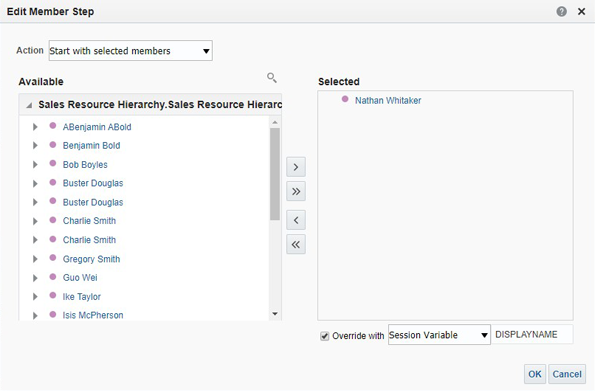Image resolution: width=595 pixels, height=391 pixels.
Task: Move selected member right with single arrow
Action: coord(296,167)
